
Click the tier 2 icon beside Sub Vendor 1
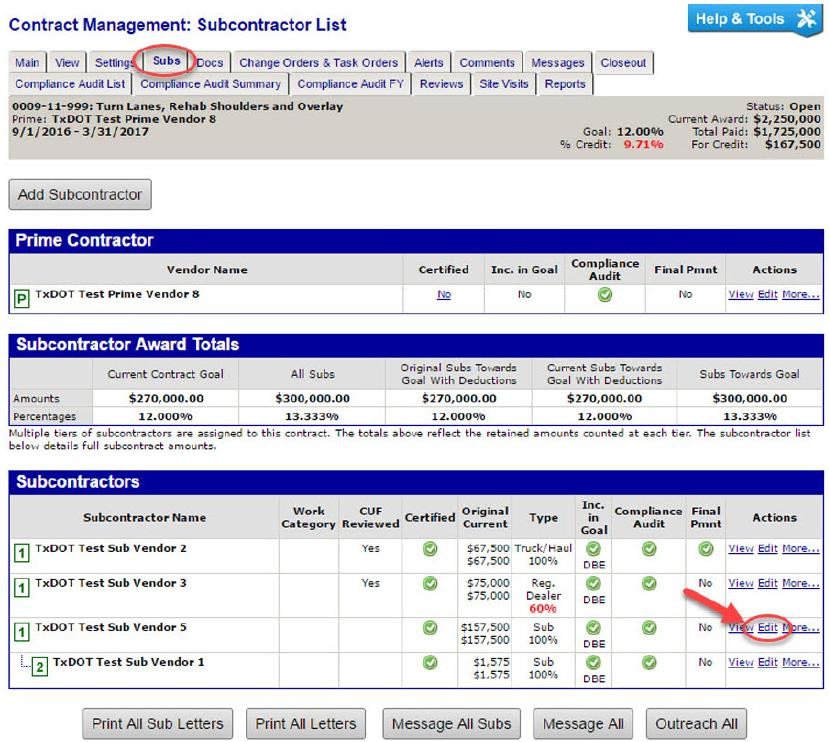click(40, 666)
